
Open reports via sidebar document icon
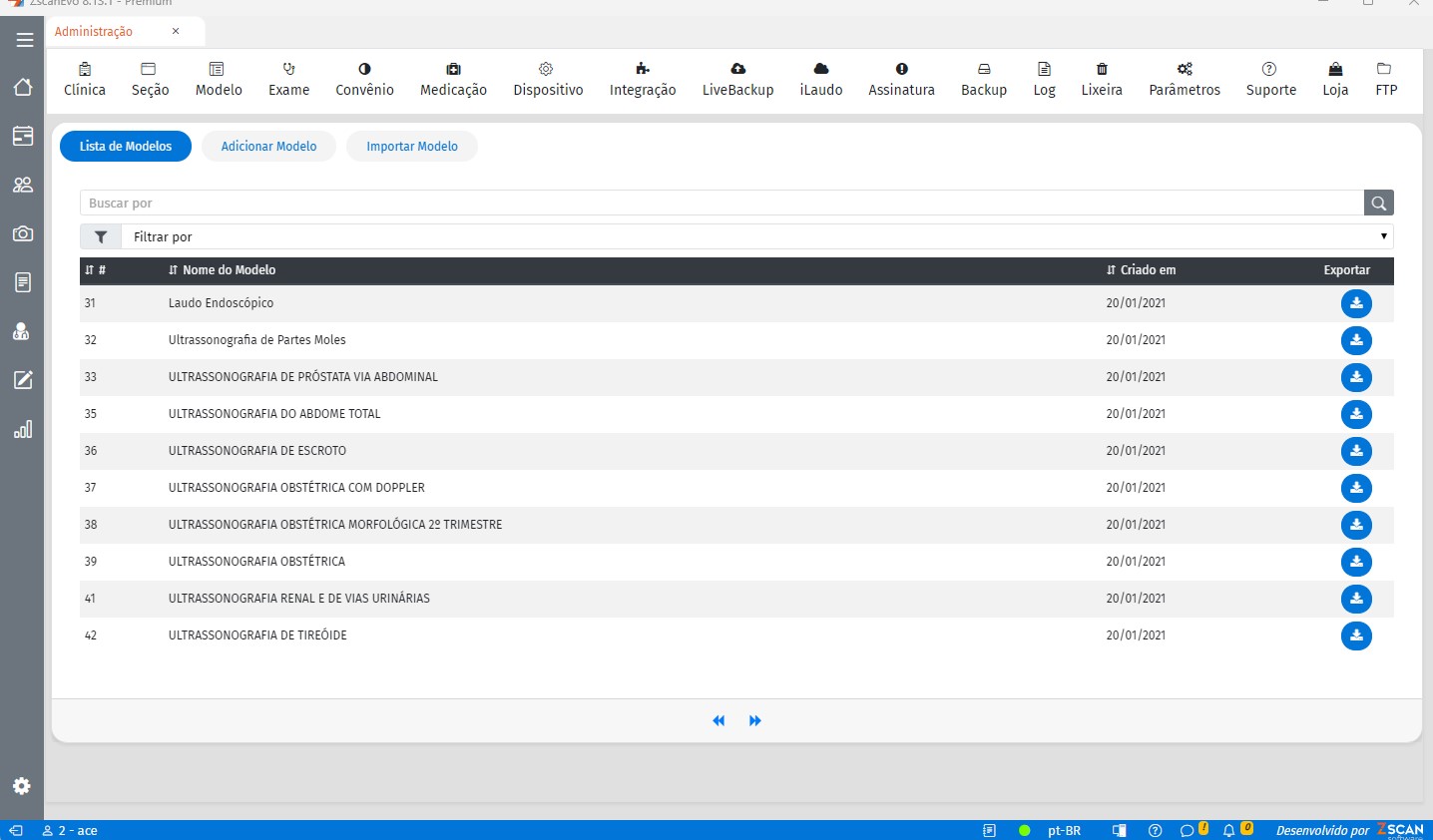click(23, 282)
